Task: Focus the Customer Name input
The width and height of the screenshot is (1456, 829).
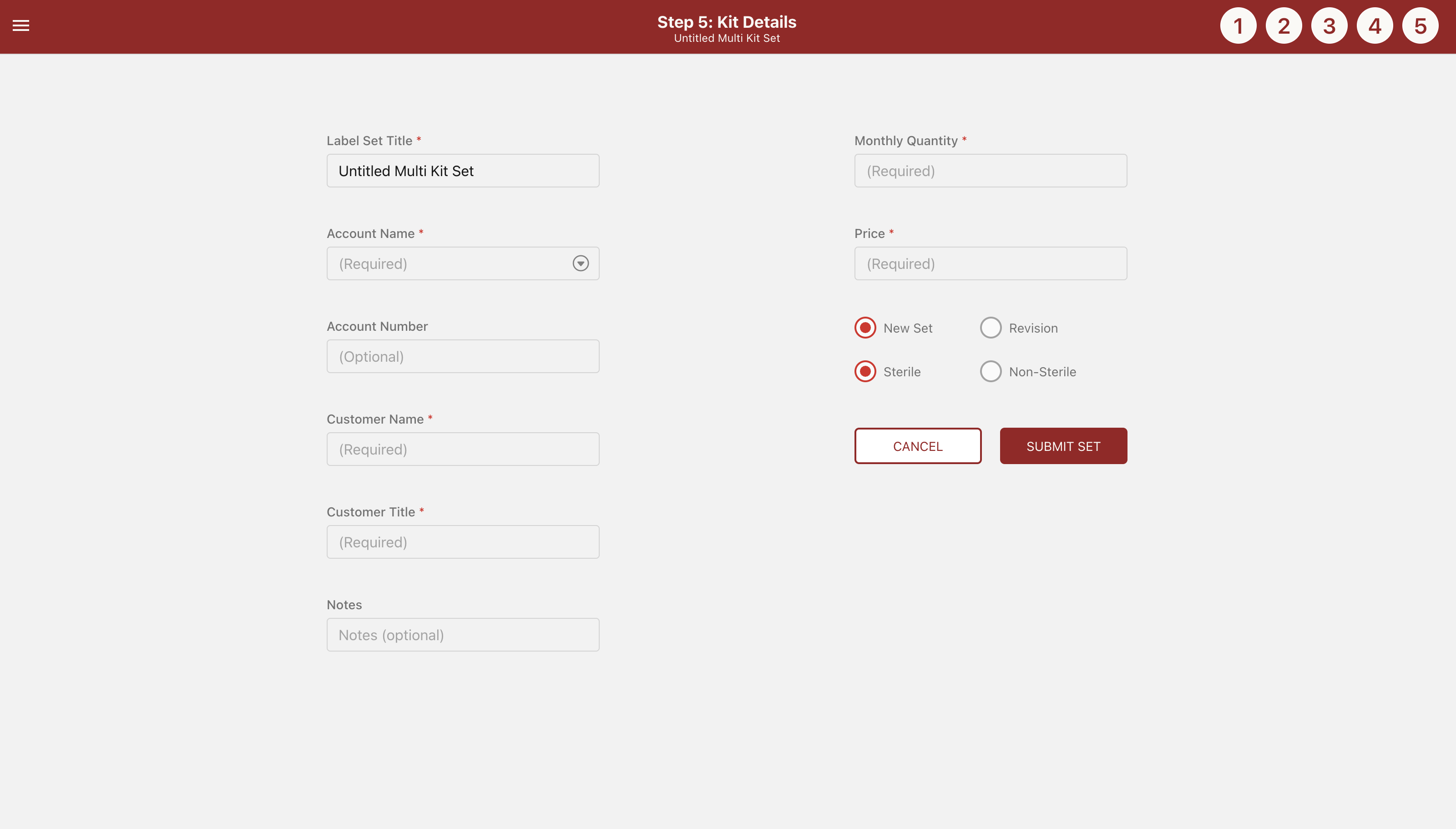Action: (x=462, y=449)
